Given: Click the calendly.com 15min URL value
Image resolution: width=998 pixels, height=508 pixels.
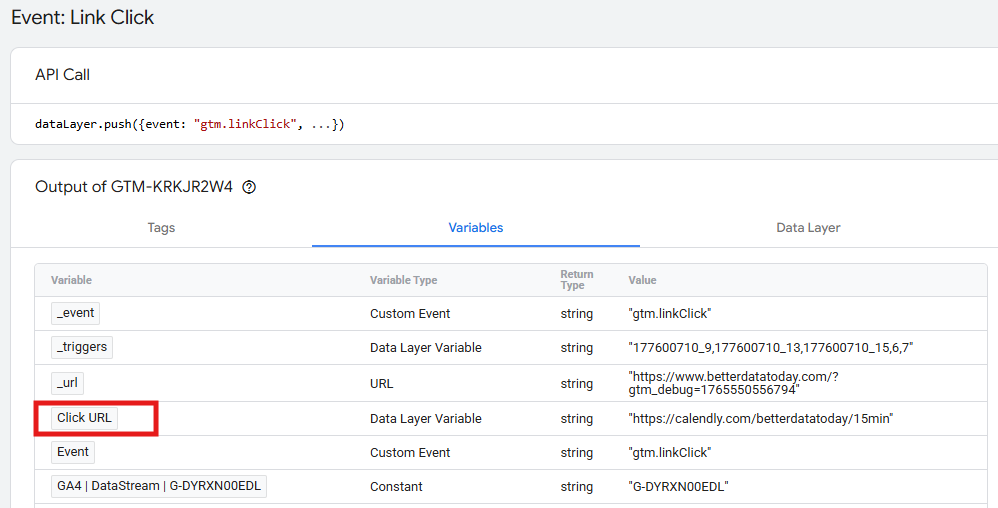Looking at the screenshot, I should pyautogui.click(x=761, y=419).
